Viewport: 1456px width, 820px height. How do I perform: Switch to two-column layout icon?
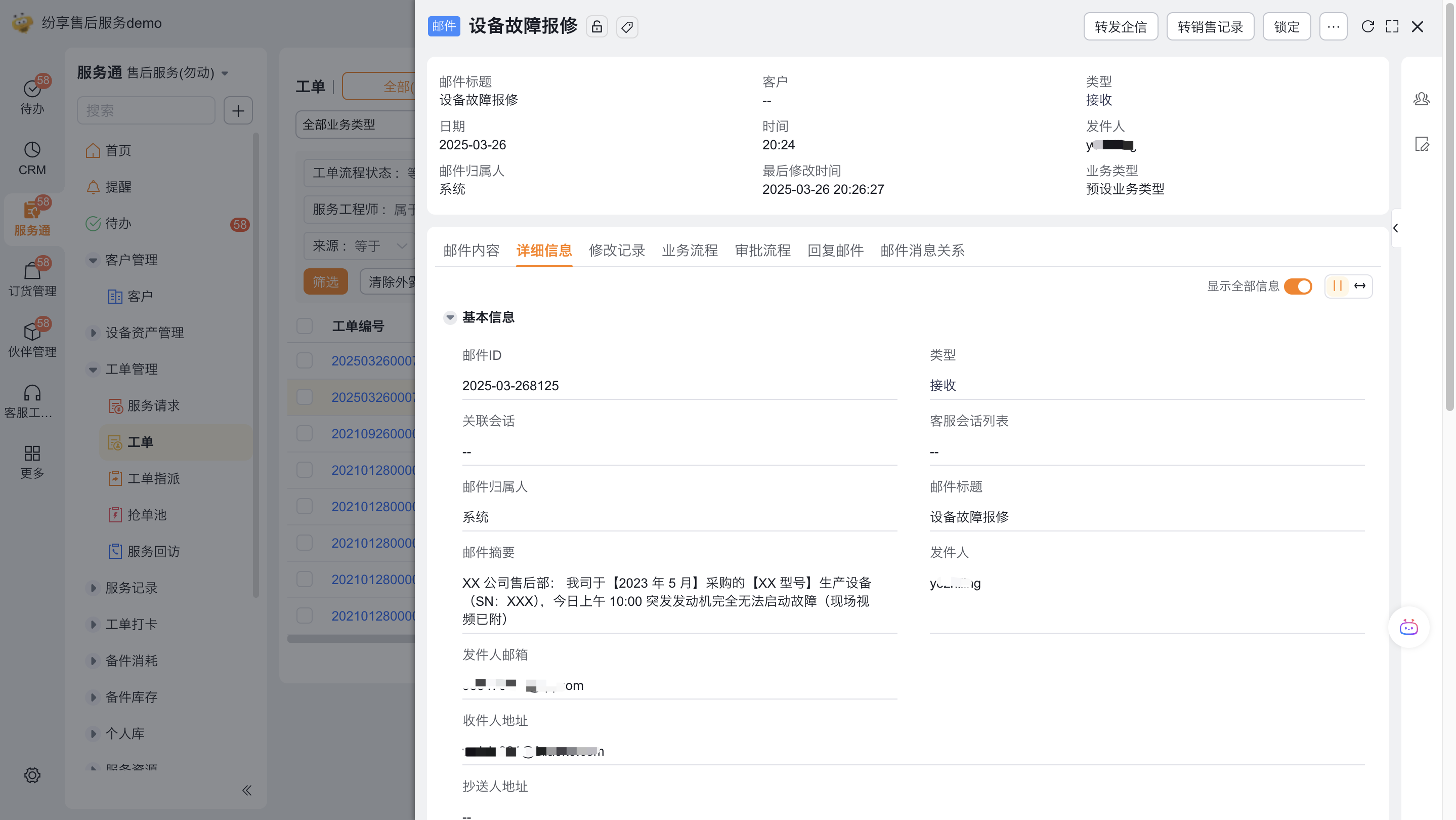pos(1337,286)
